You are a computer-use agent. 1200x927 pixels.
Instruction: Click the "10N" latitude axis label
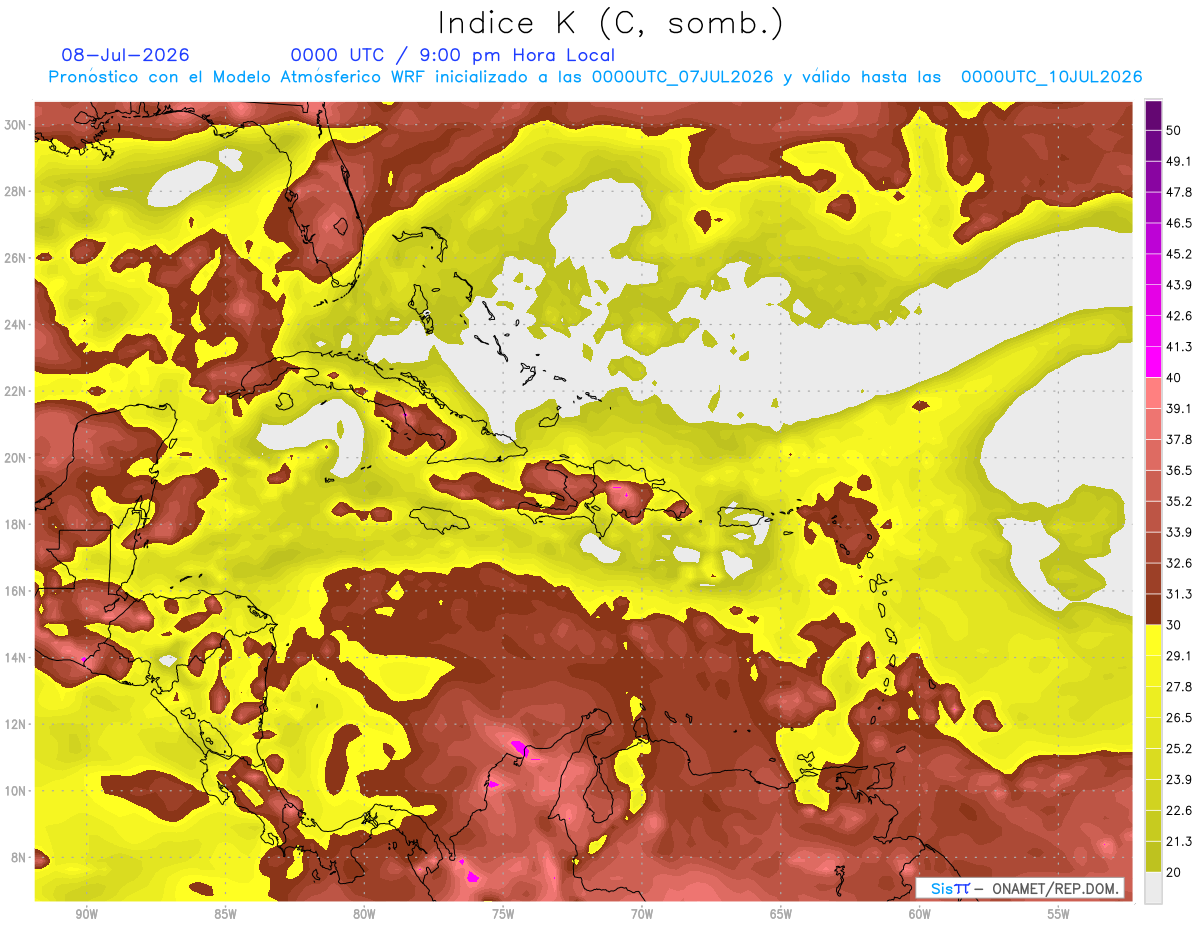(x=16, y=791)
